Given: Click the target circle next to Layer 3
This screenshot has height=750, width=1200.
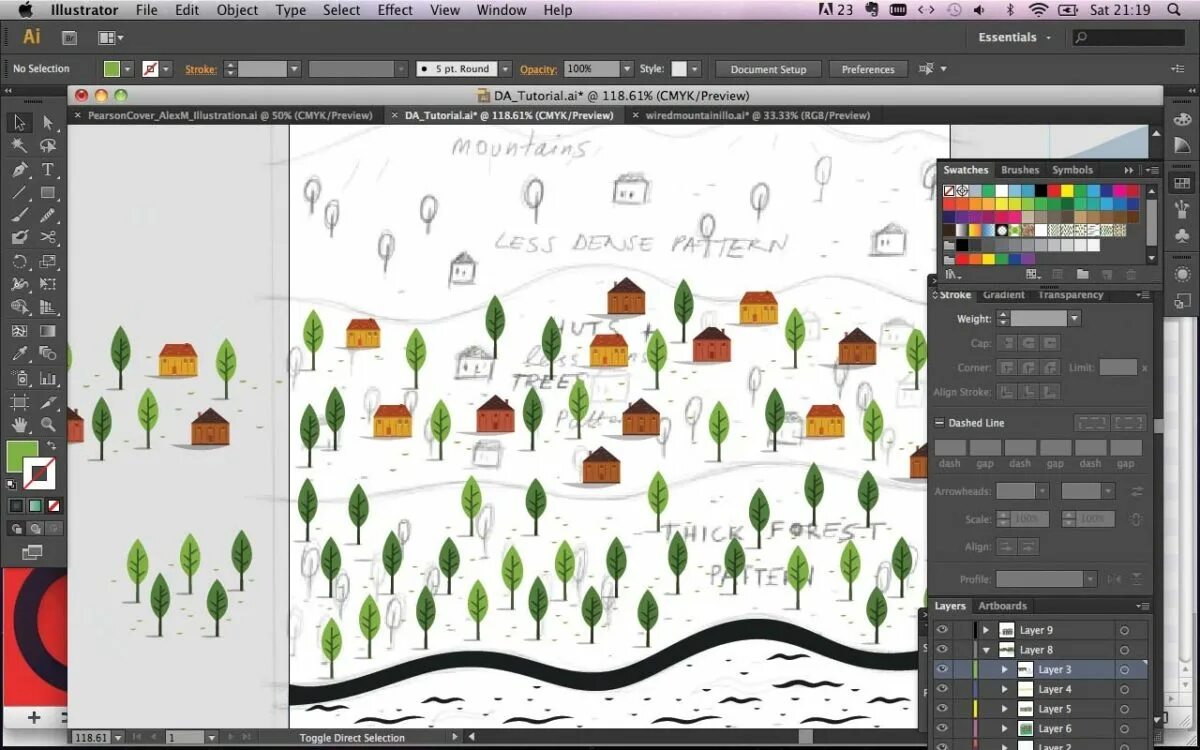Looking at the screenshot, I should point(1124,670).
